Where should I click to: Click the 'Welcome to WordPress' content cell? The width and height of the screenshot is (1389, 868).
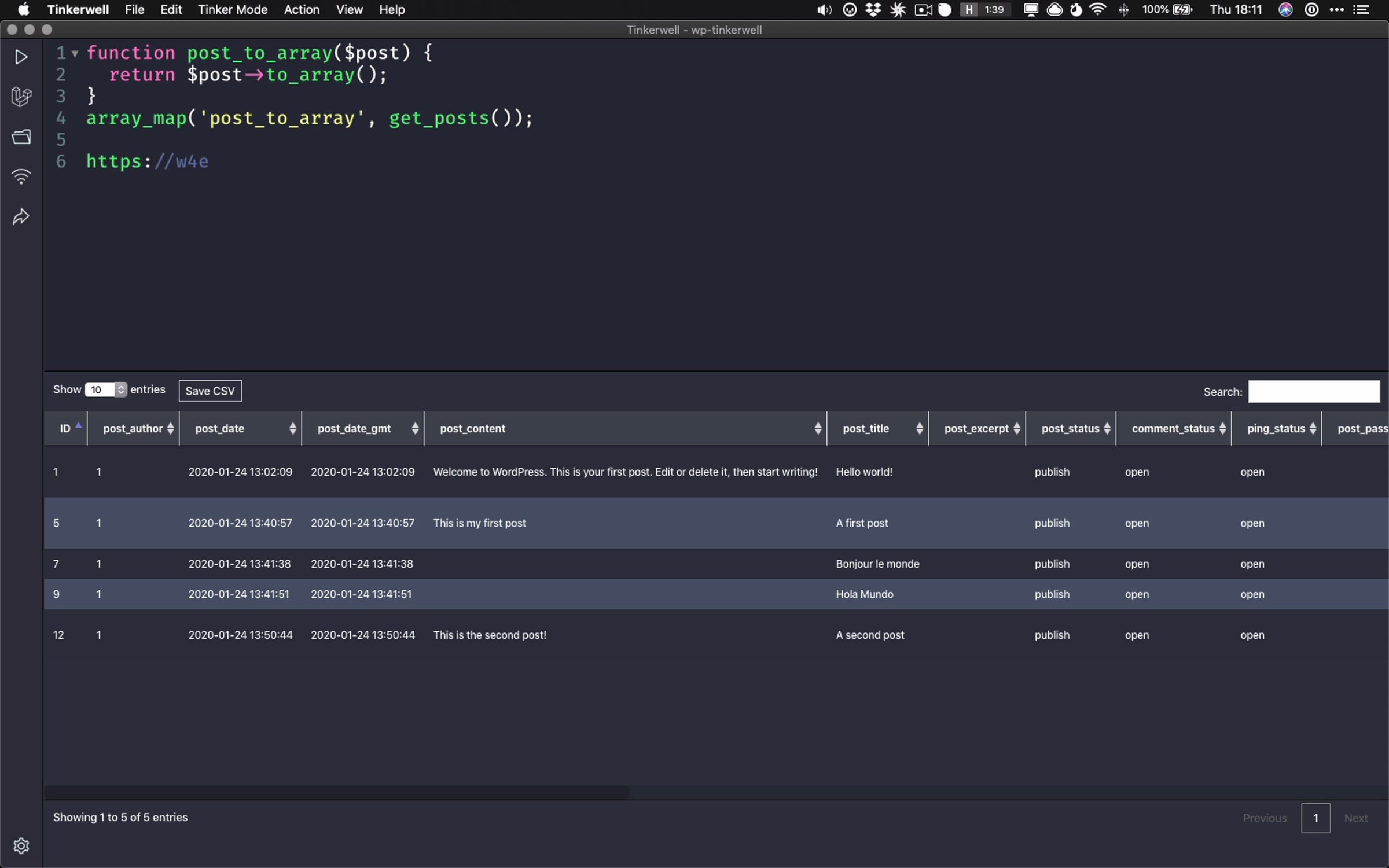click(x=626, y=472)
